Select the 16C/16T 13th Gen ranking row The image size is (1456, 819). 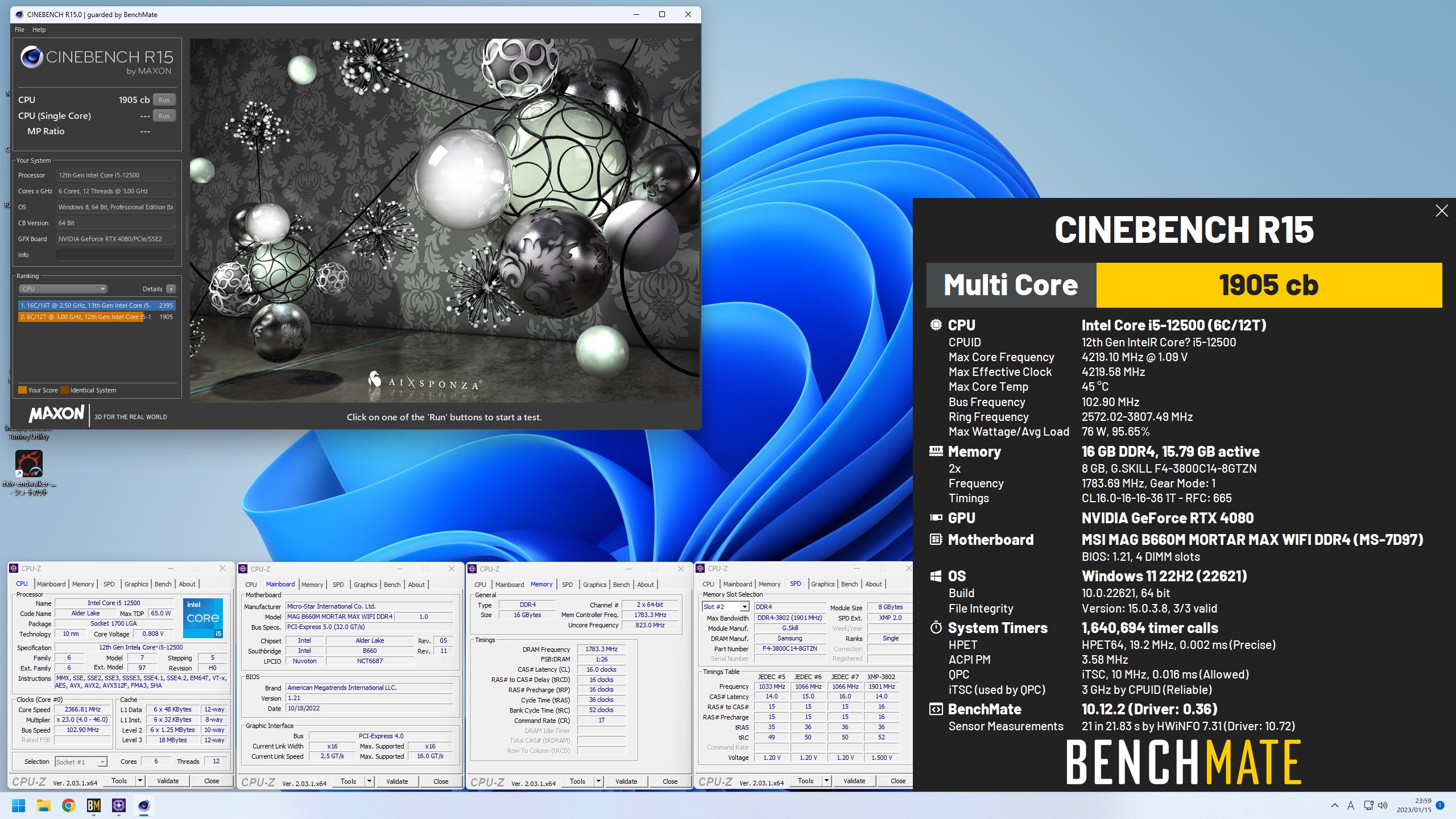[97, 305]
